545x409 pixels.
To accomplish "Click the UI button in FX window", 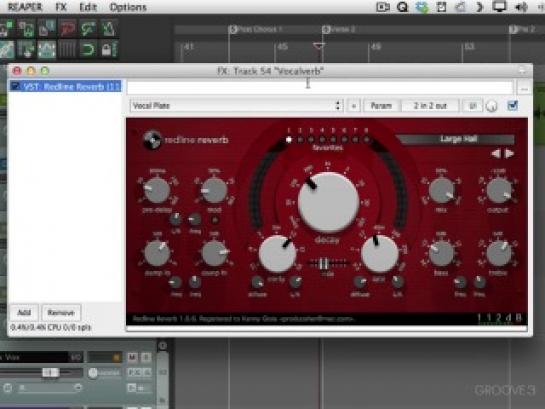I will 472,106.
